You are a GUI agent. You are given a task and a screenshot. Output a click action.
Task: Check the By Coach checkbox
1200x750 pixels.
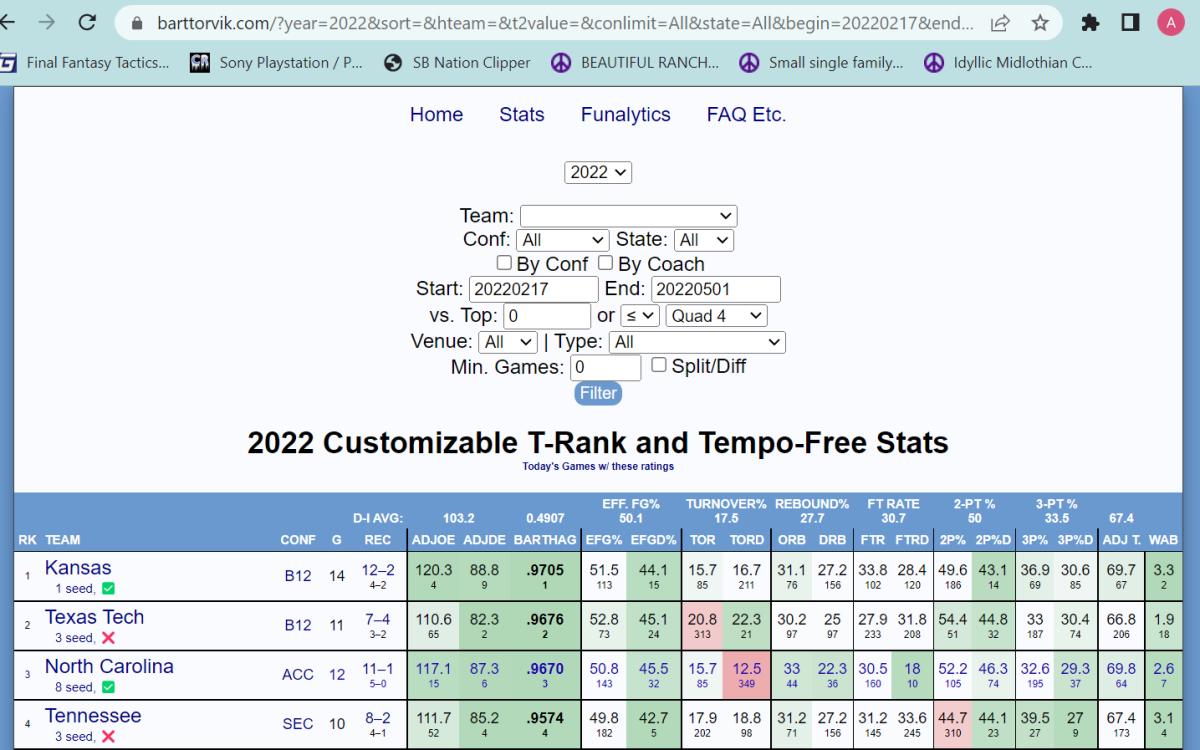pos(605,263)
